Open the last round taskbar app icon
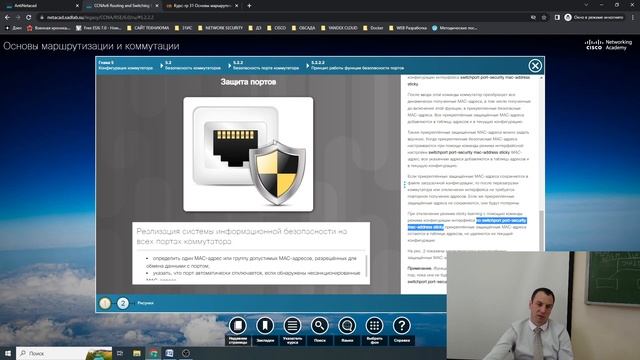The width and height of the screenshot is (640, 360). pyautogui.click(x=186, y=353)
